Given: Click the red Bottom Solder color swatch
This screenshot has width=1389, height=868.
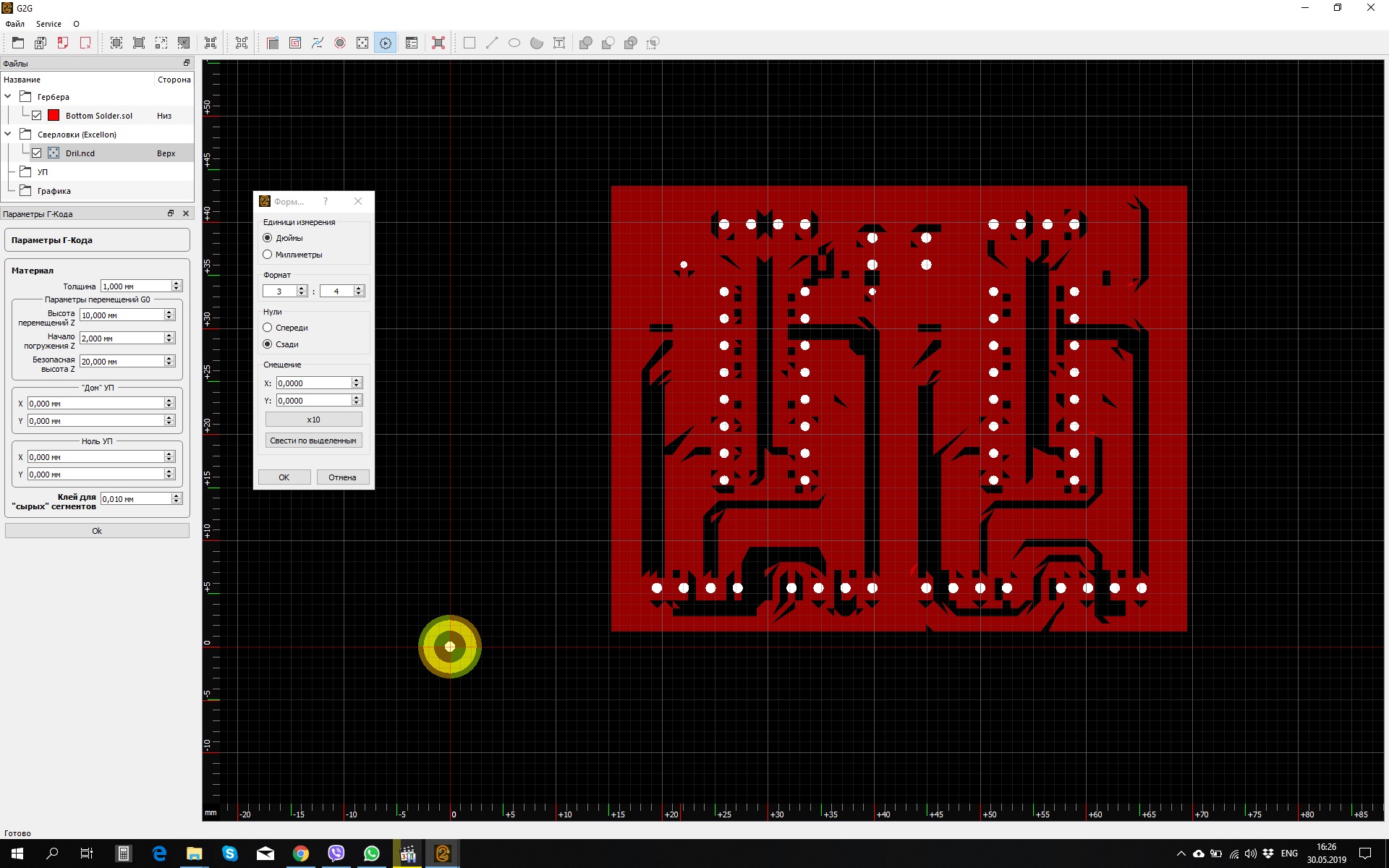Looking at the screenshot, I should [x=54, y=116].
